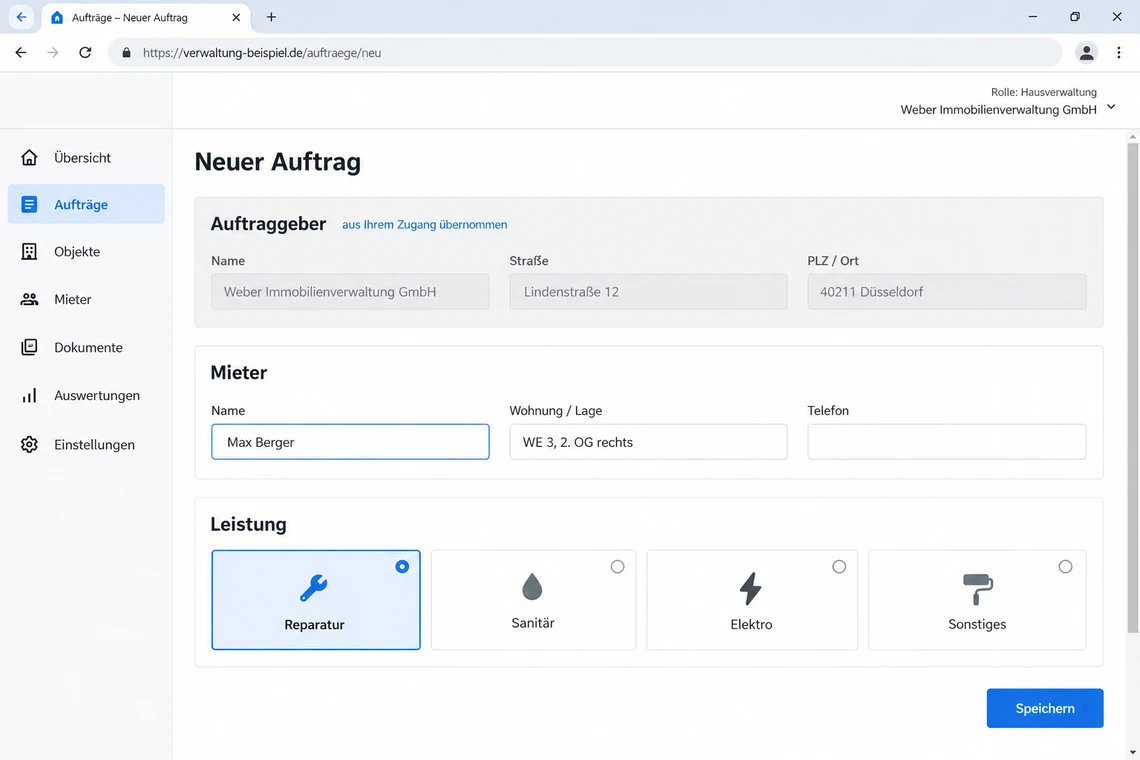Click the Mieter people icon in sidebar
This screenshot has height=760, width=1140.
[29, 299]
